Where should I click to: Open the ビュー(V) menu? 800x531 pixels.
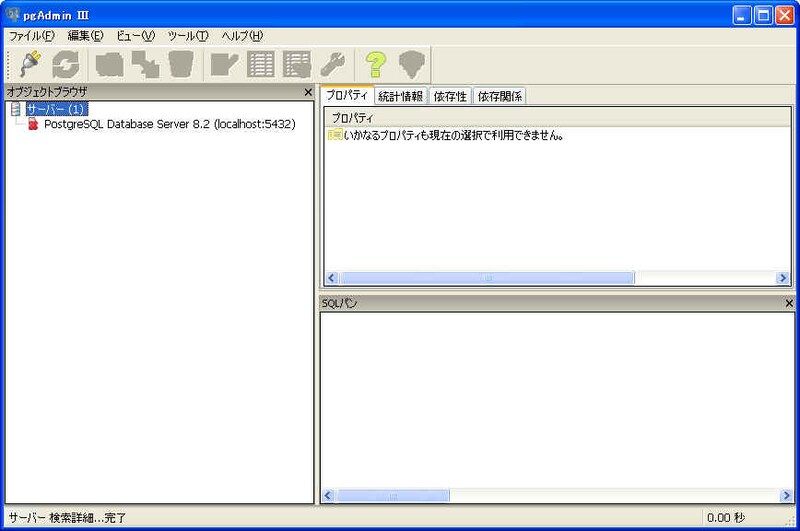click(x=135, y=36)
